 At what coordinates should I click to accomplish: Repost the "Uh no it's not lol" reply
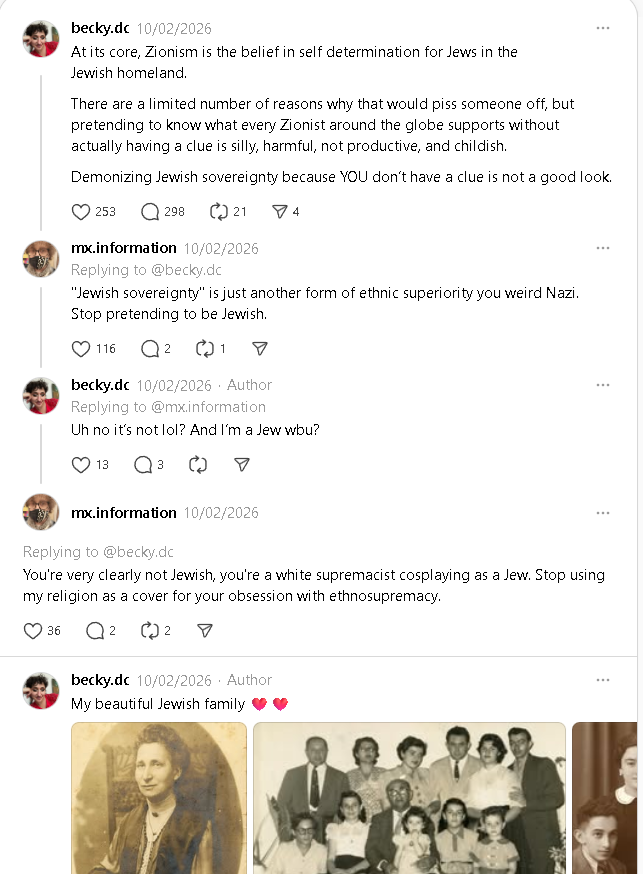[198, 465]
